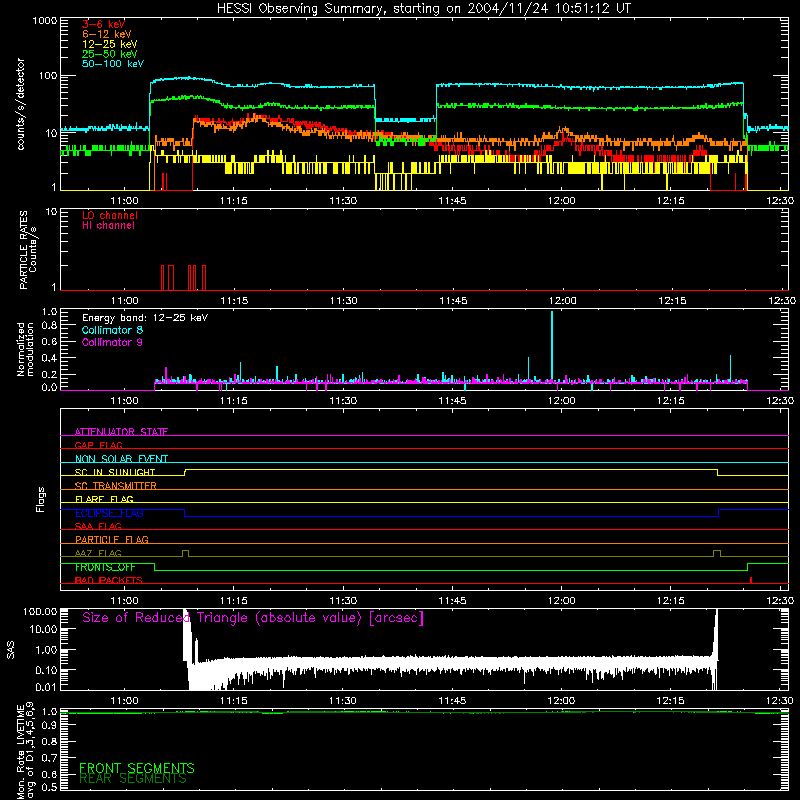Click the Normalized modulation axis label
This screenshot has height=800, width=800.
[25, 349]
